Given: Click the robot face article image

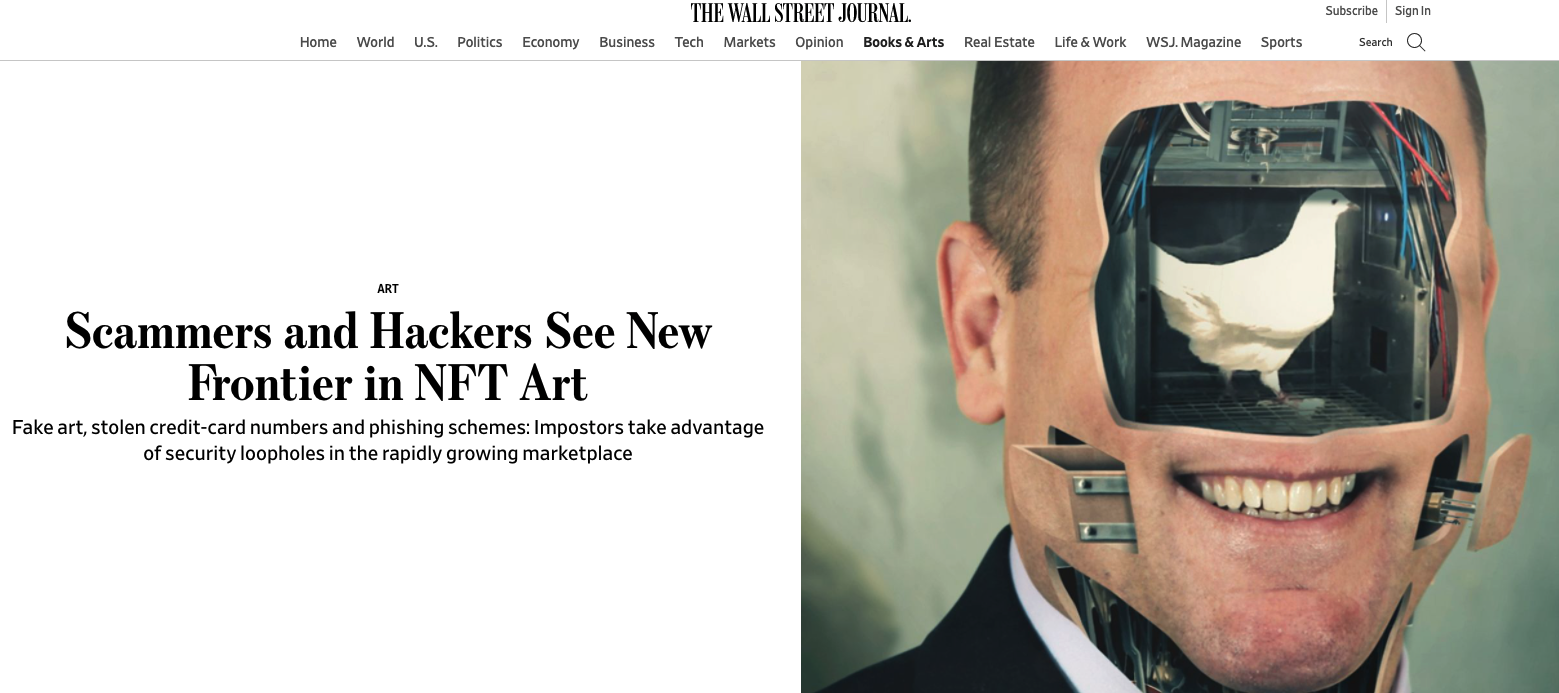Looking at the screenshot, I should click(1180, 377).
